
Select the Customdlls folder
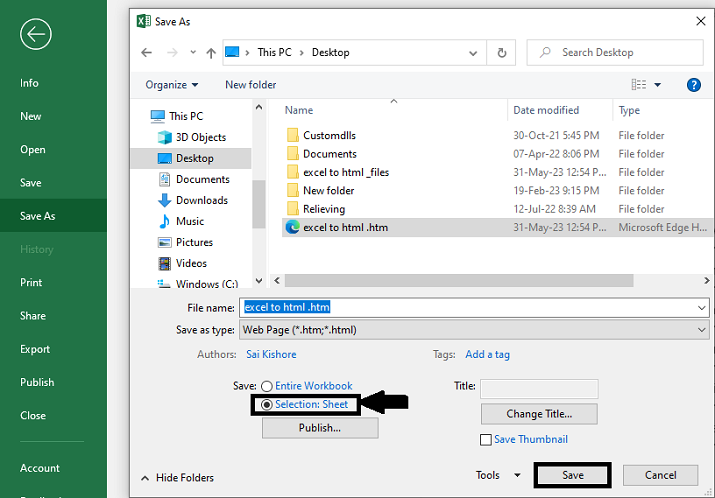329,135
